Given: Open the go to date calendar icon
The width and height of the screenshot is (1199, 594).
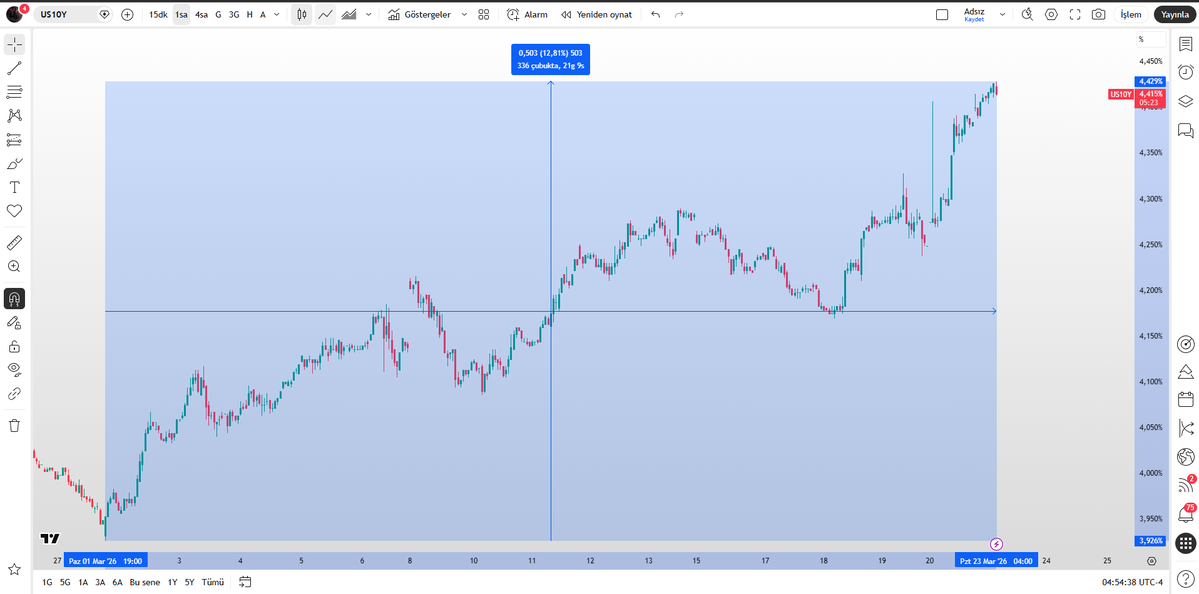Looking at the screenshot, I should (245, 582).
